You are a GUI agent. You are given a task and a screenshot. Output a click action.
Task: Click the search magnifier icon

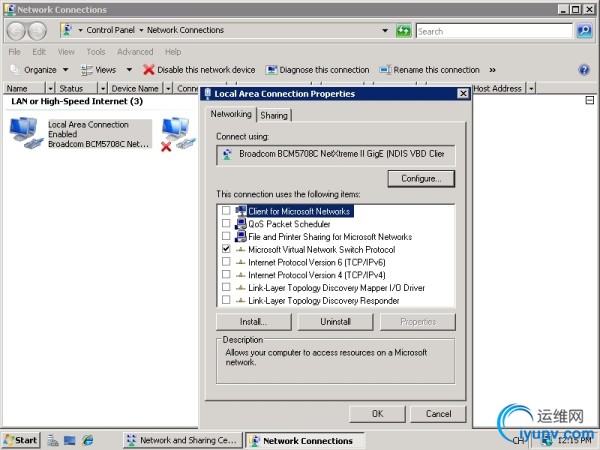click(584, 31)
